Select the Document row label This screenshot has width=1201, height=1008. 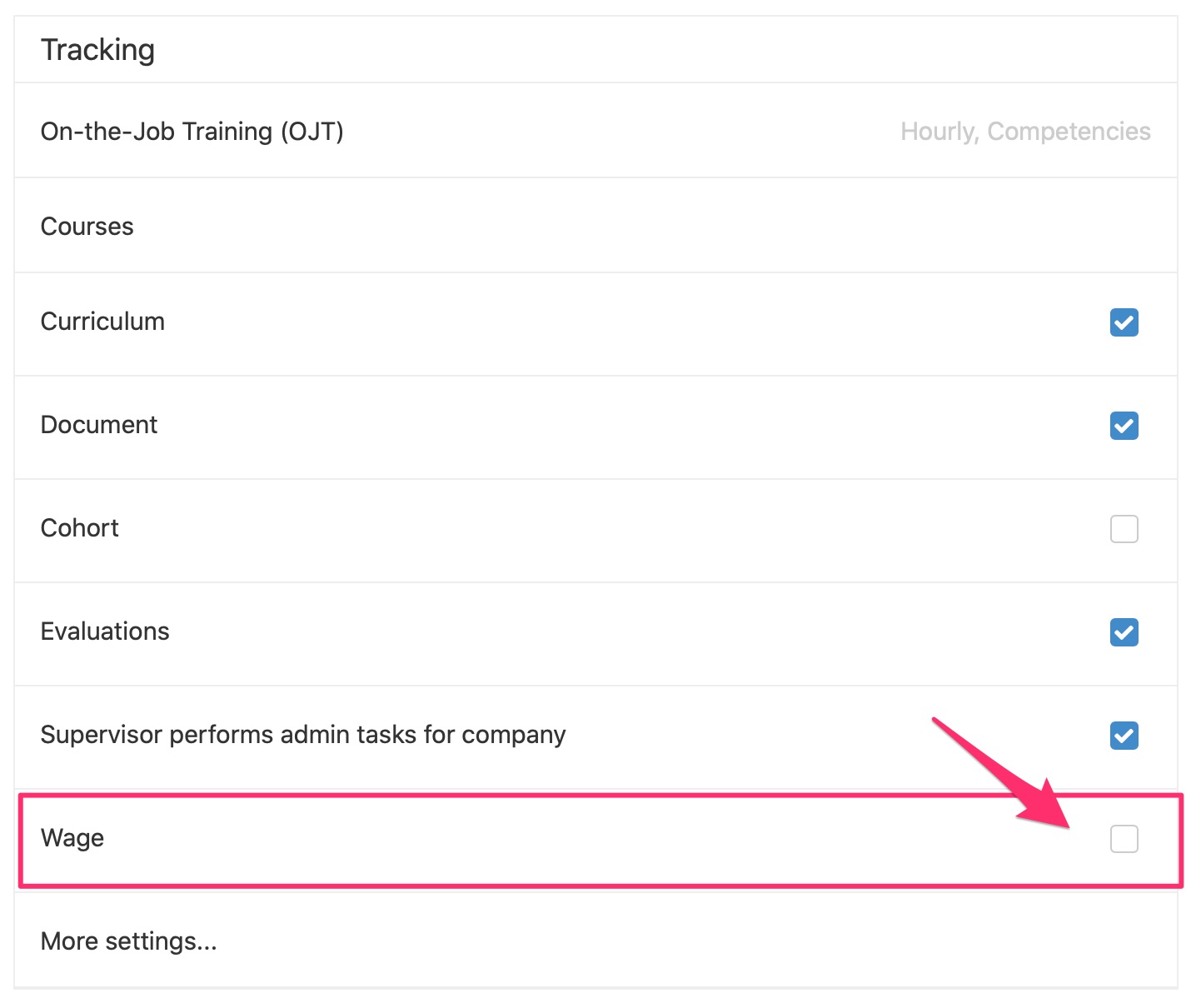click(99, 425)
